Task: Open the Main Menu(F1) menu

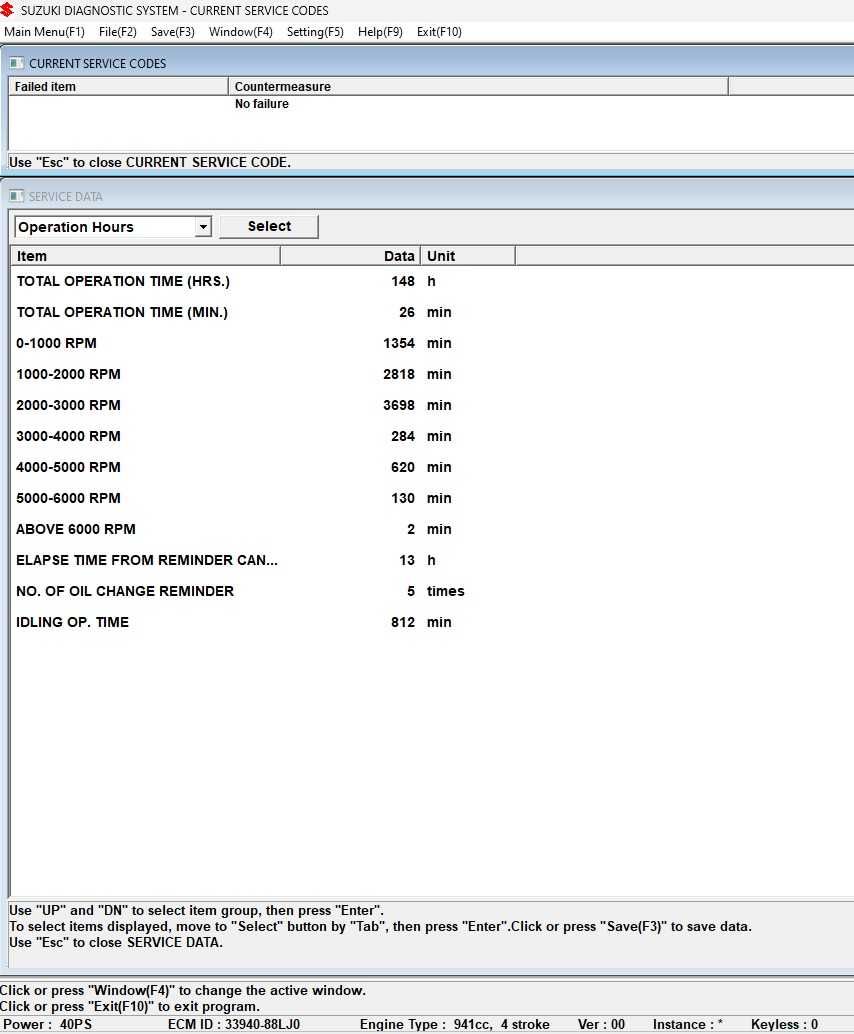Action: pyautogui.click(x=44, y=32)
